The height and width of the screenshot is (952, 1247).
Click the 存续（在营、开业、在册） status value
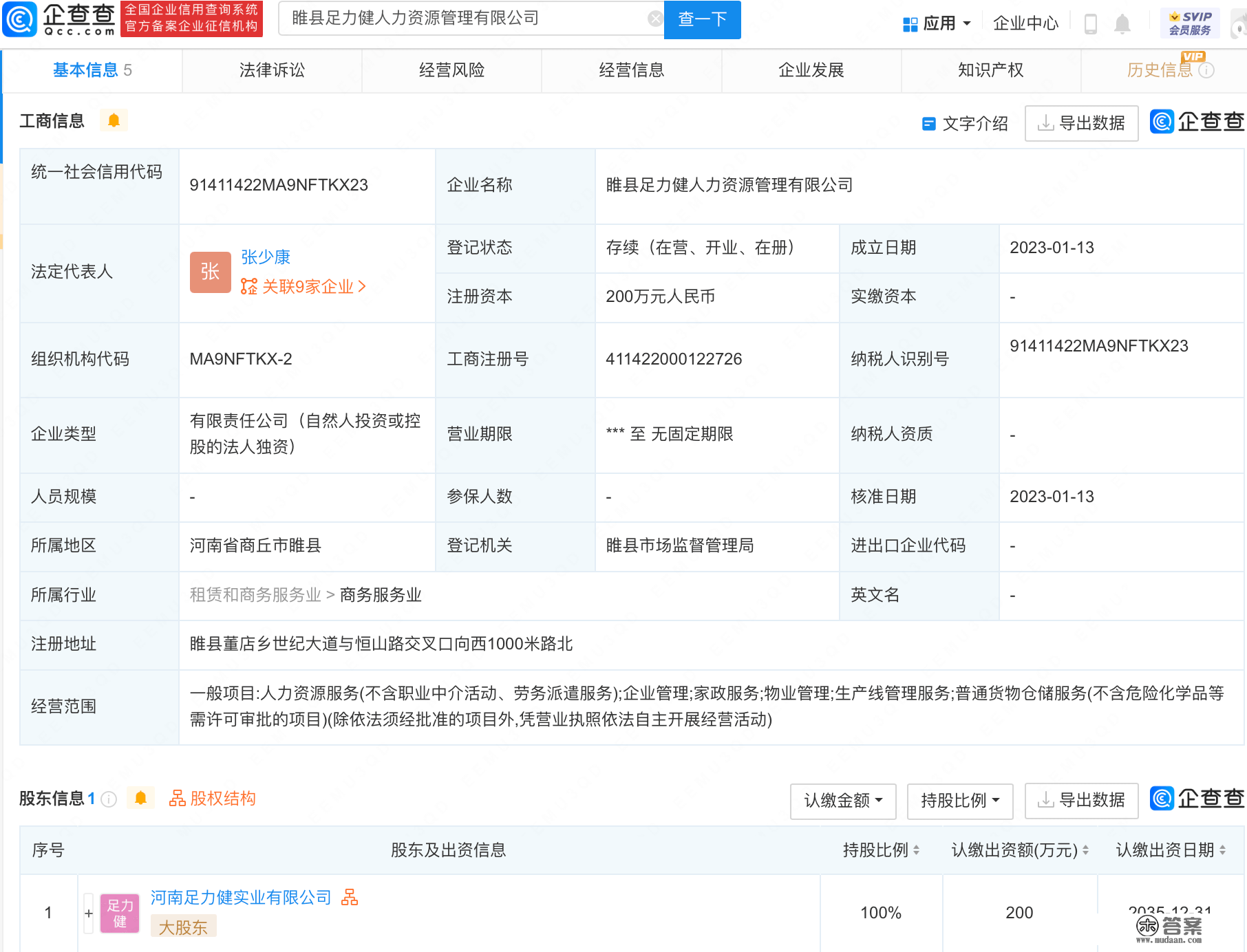click(x=701, y=248)
